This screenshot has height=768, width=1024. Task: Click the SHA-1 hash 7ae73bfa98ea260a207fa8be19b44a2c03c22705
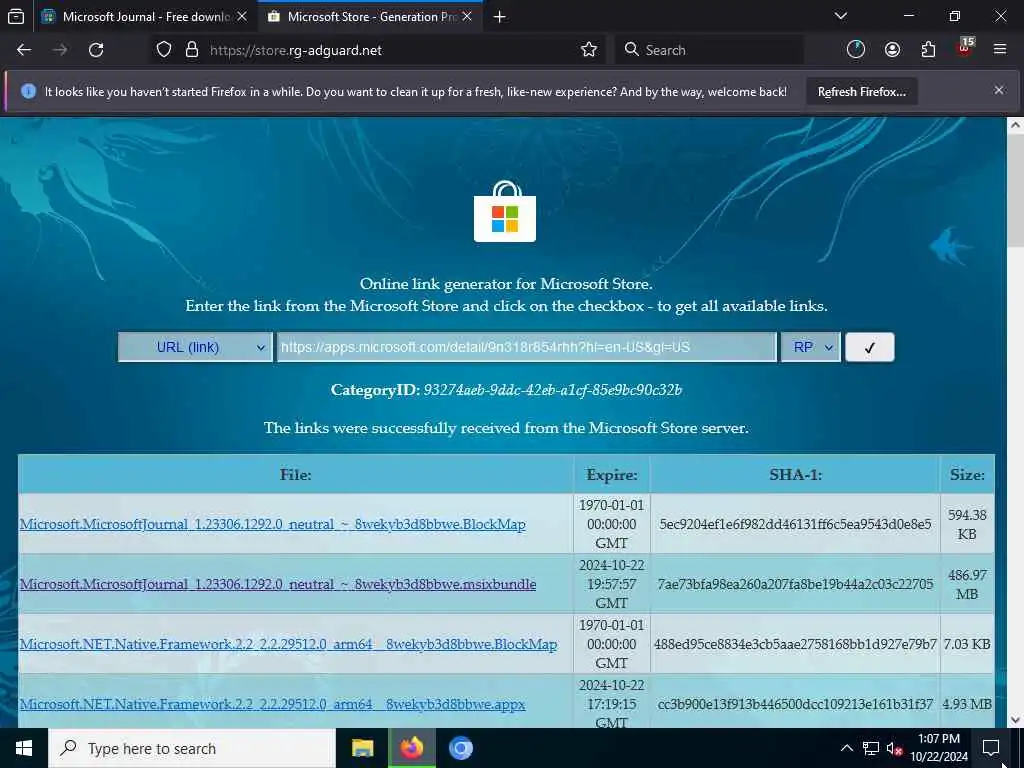tap(795, 584)
